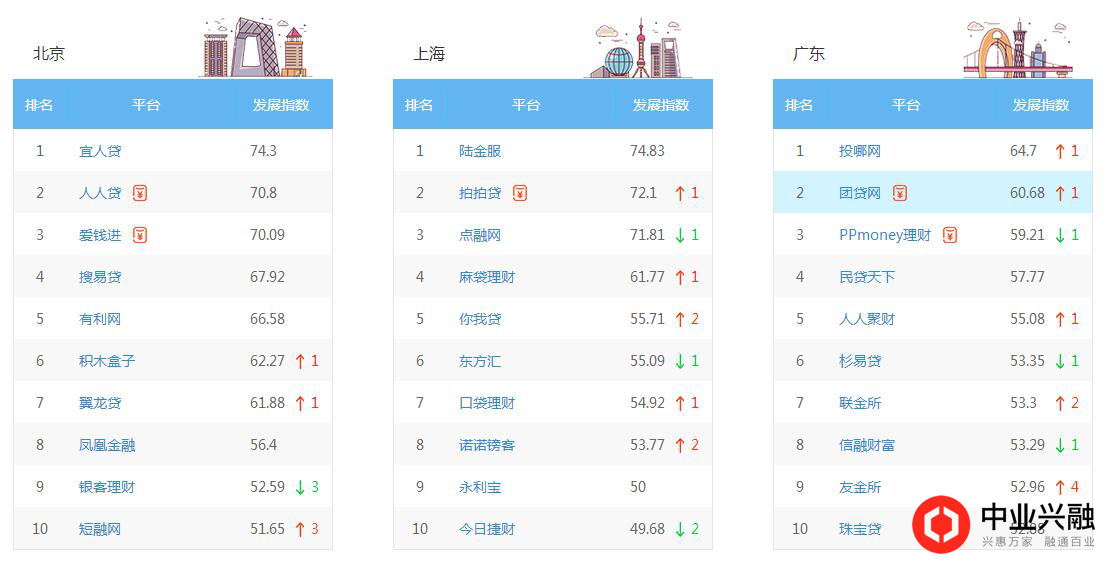Open the 信融财富 platform link

pyautogui.click(x=867, y=445)
